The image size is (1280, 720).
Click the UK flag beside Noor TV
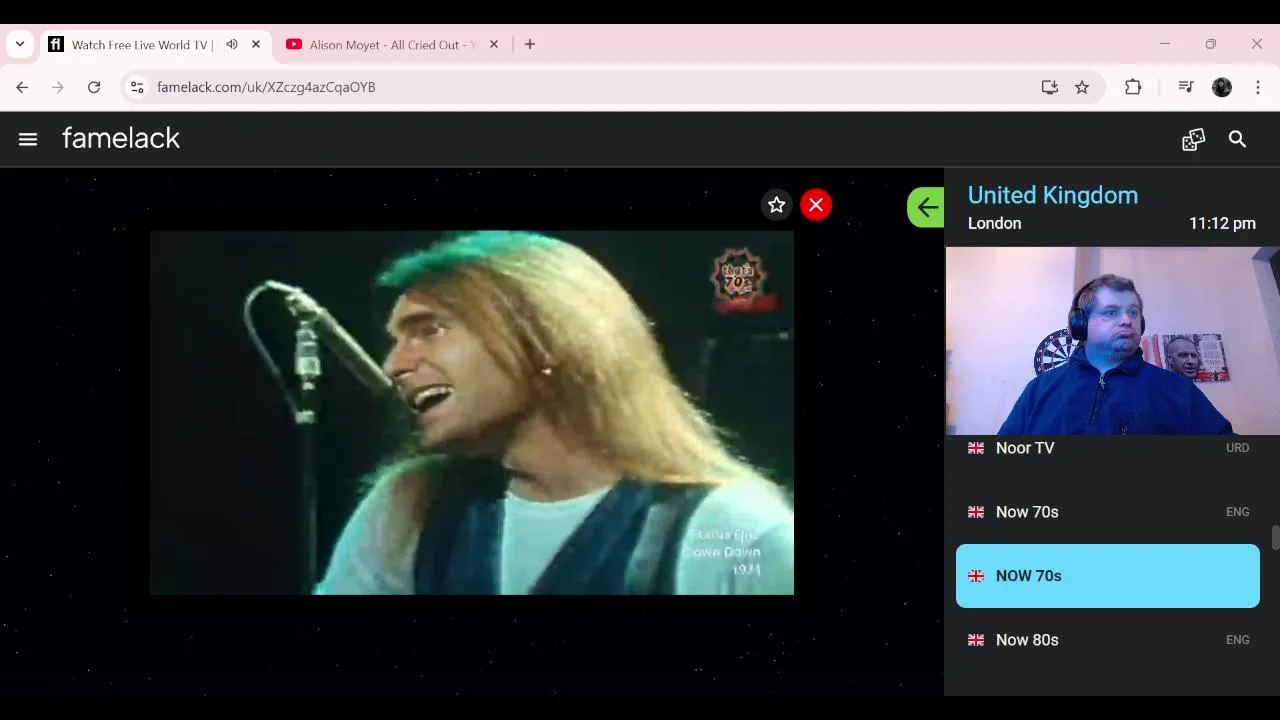976,448
